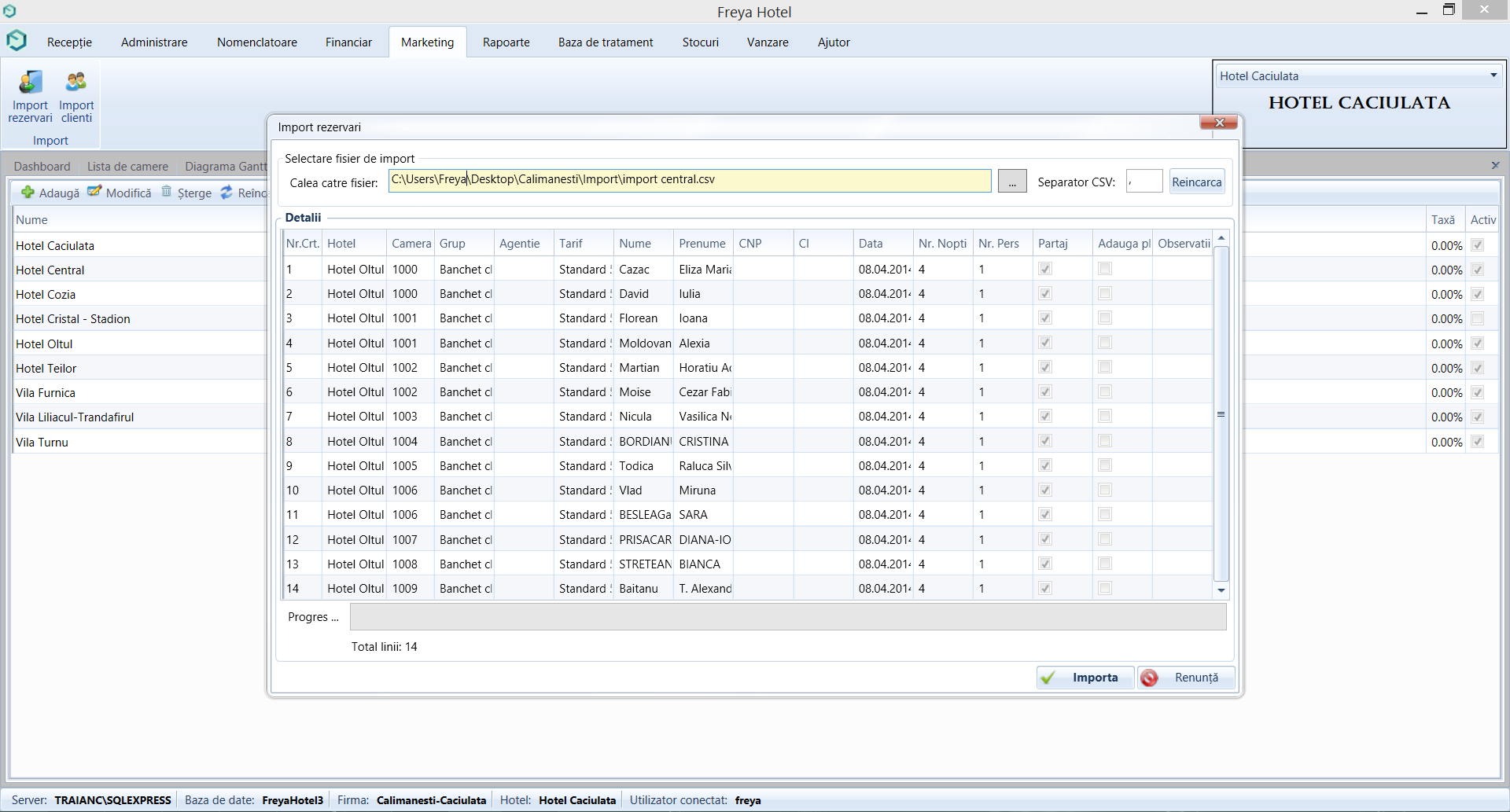Click the Separator CSV input field
The width and height of the screenshot is (1510, 812).
[1144, 182]
